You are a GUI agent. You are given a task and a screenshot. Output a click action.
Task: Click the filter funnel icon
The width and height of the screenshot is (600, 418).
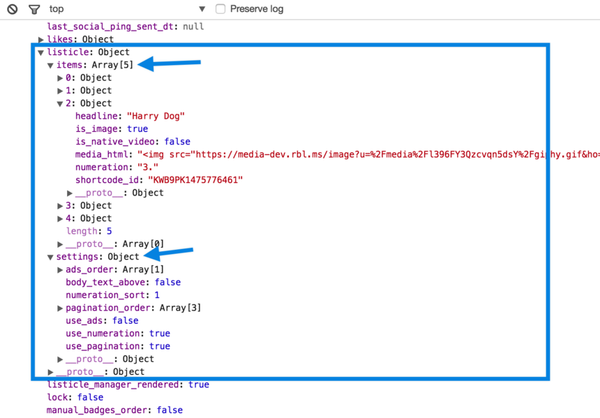click(x=35, y=9)
